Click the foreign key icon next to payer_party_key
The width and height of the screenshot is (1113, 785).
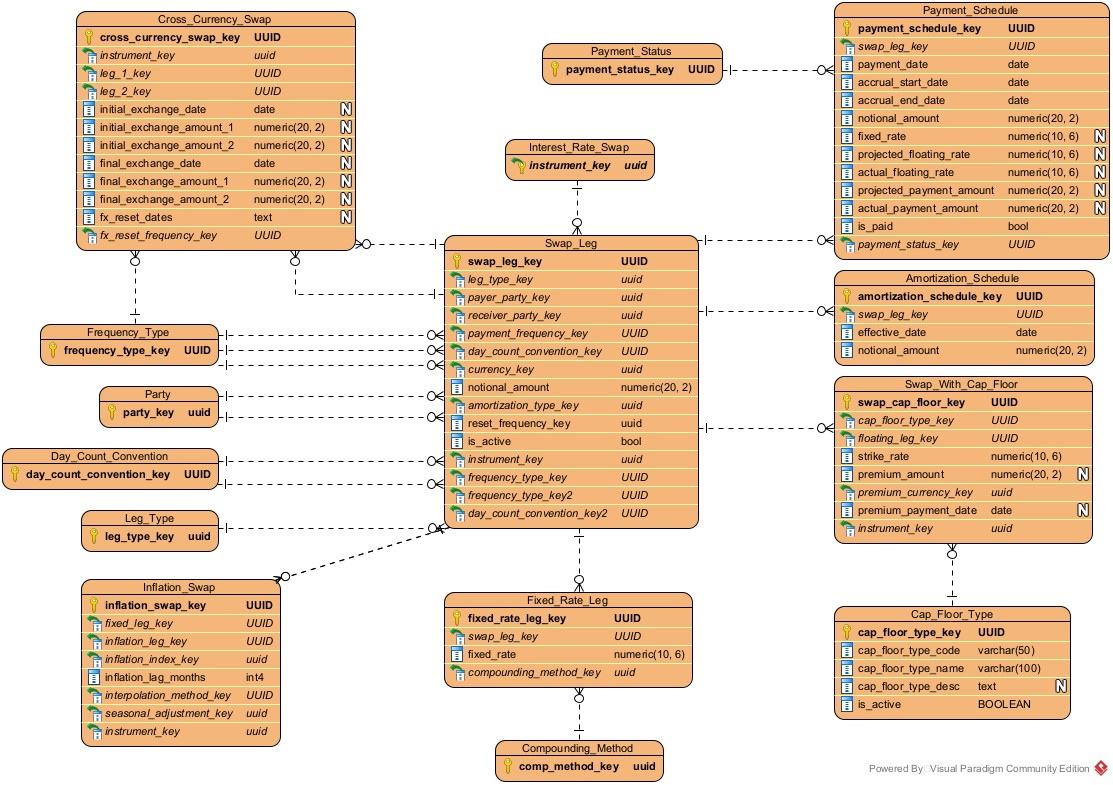[x=457, y=298]
